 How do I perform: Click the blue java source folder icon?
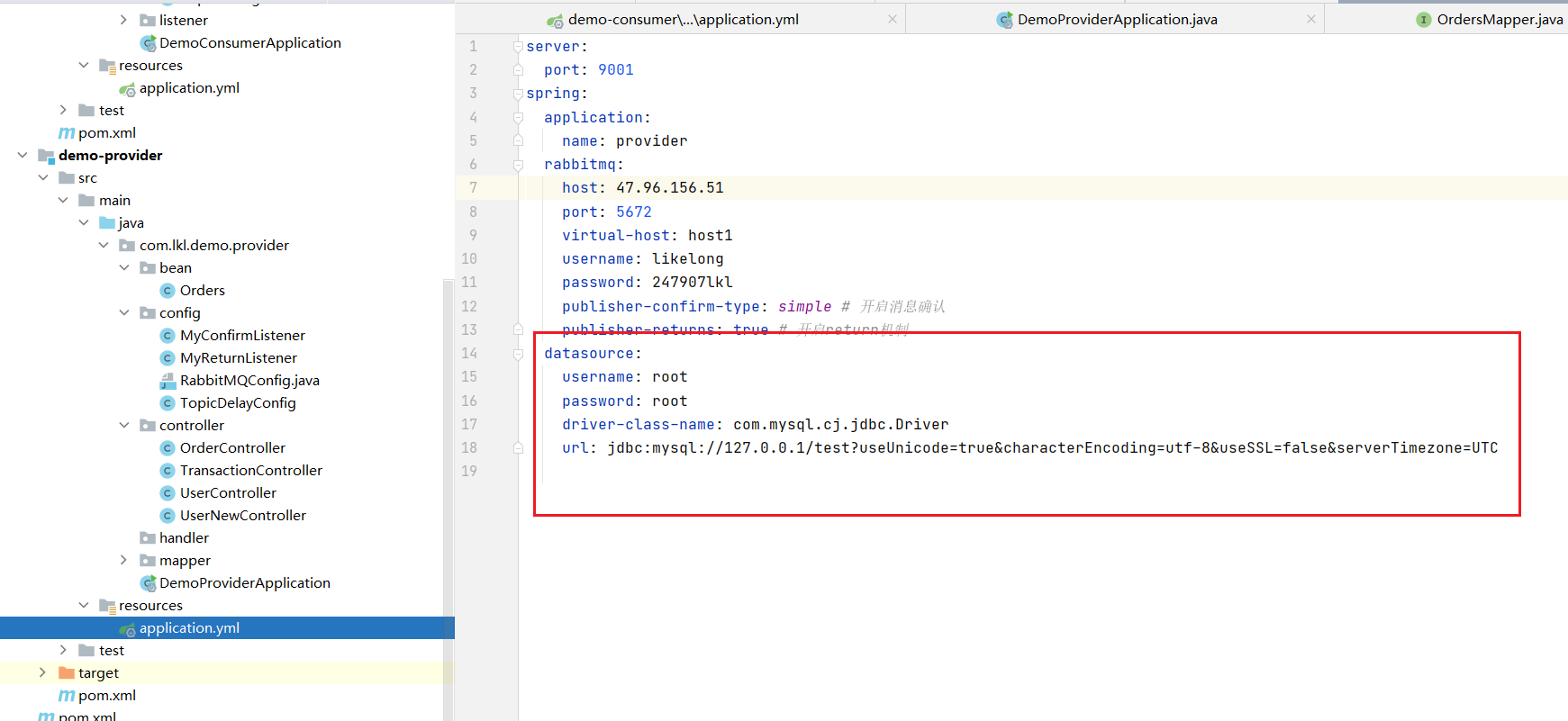107,223
